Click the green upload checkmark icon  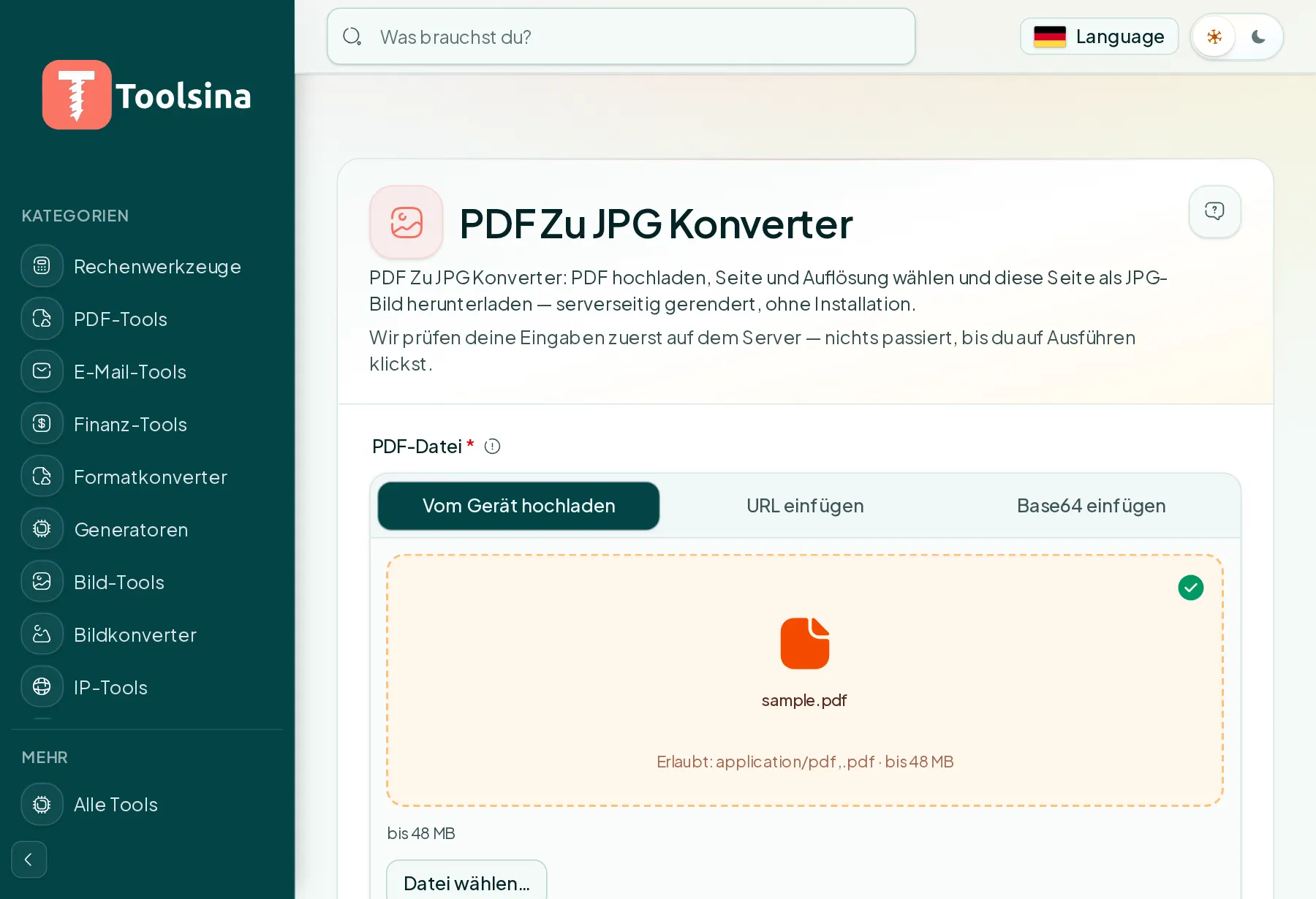pyautogui.click(x=1191, y=588)
